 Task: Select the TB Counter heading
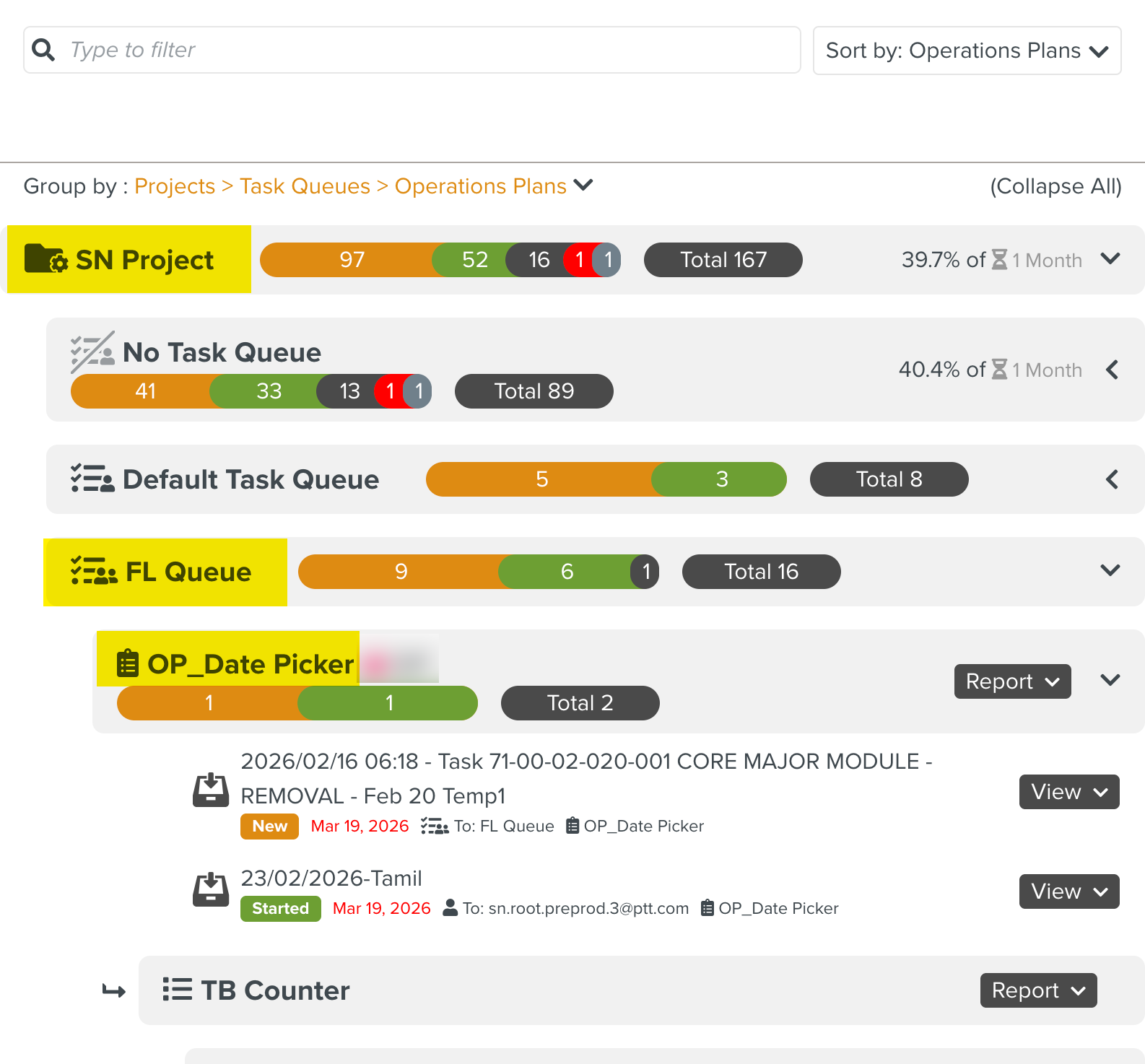(x=275, y=990)
